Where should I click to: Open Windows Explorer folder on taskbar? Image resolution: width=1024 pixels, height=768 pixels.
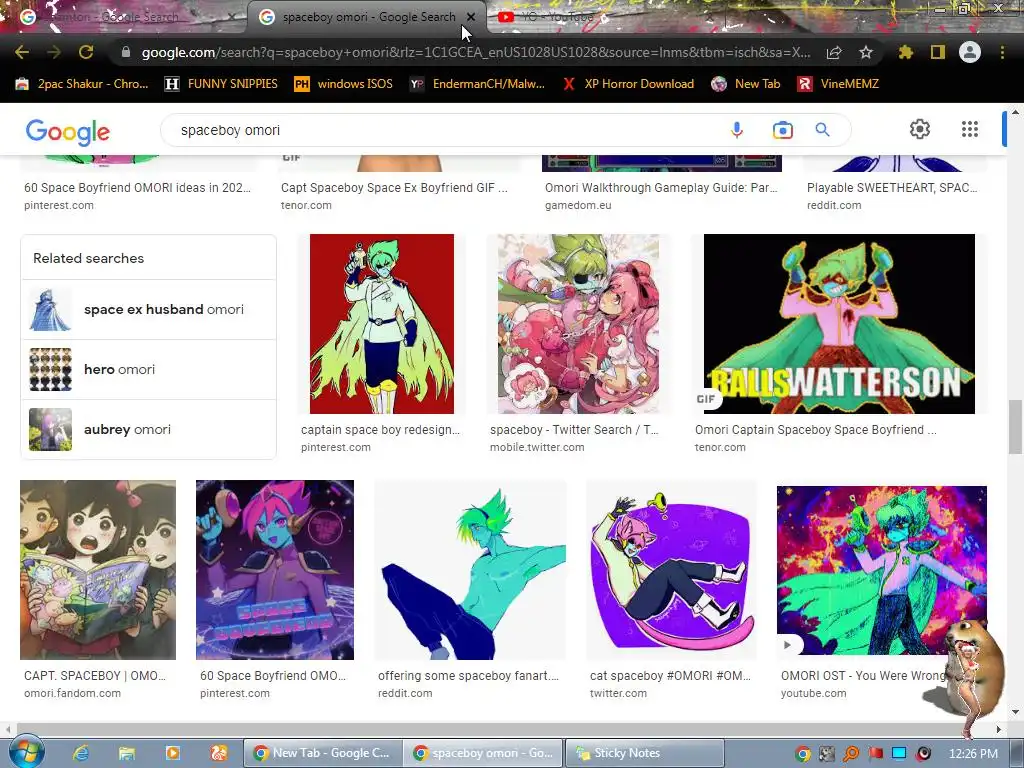(126, 753)
